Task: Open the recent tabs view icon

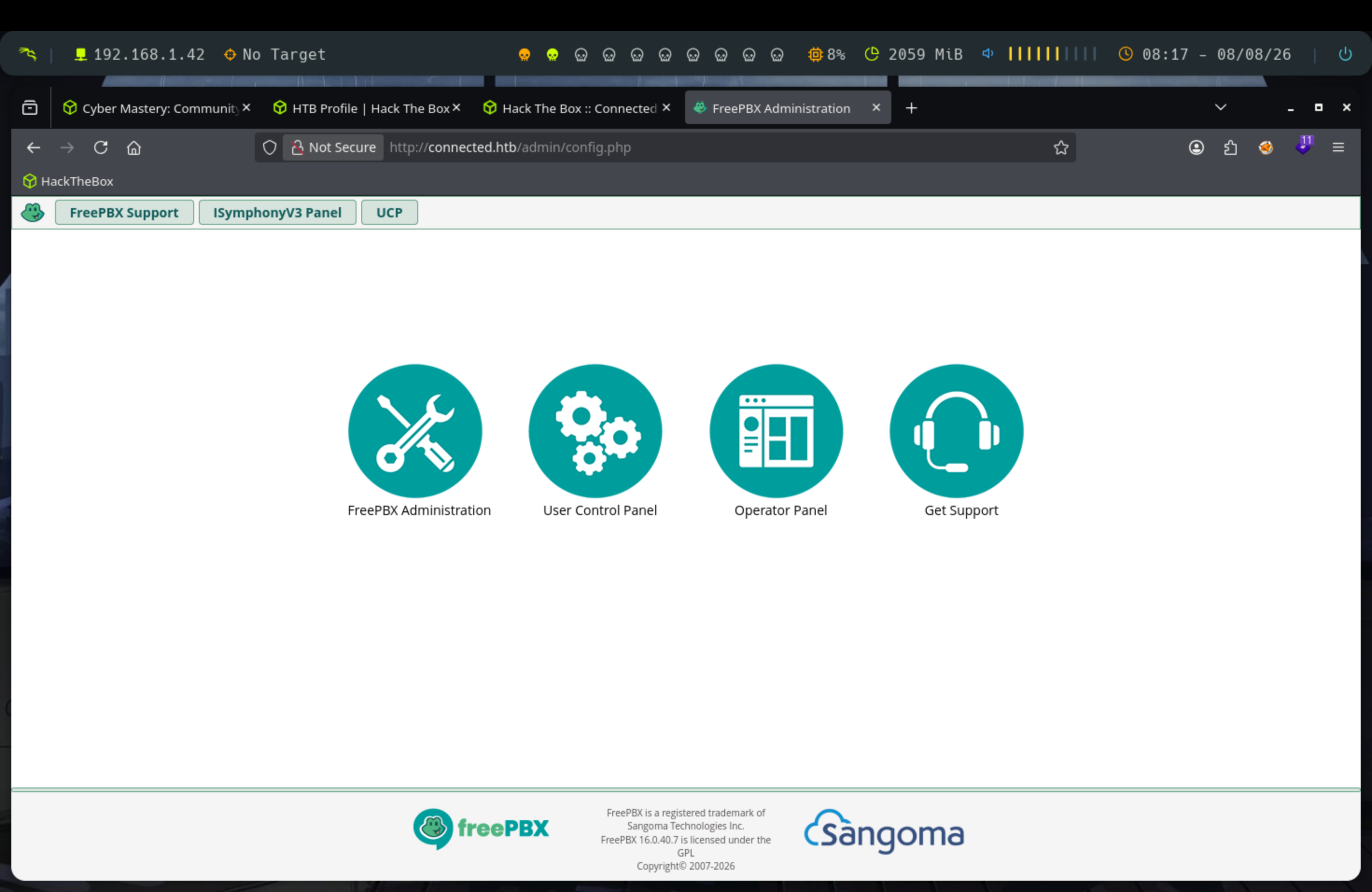Action: (x=30, y=108)
